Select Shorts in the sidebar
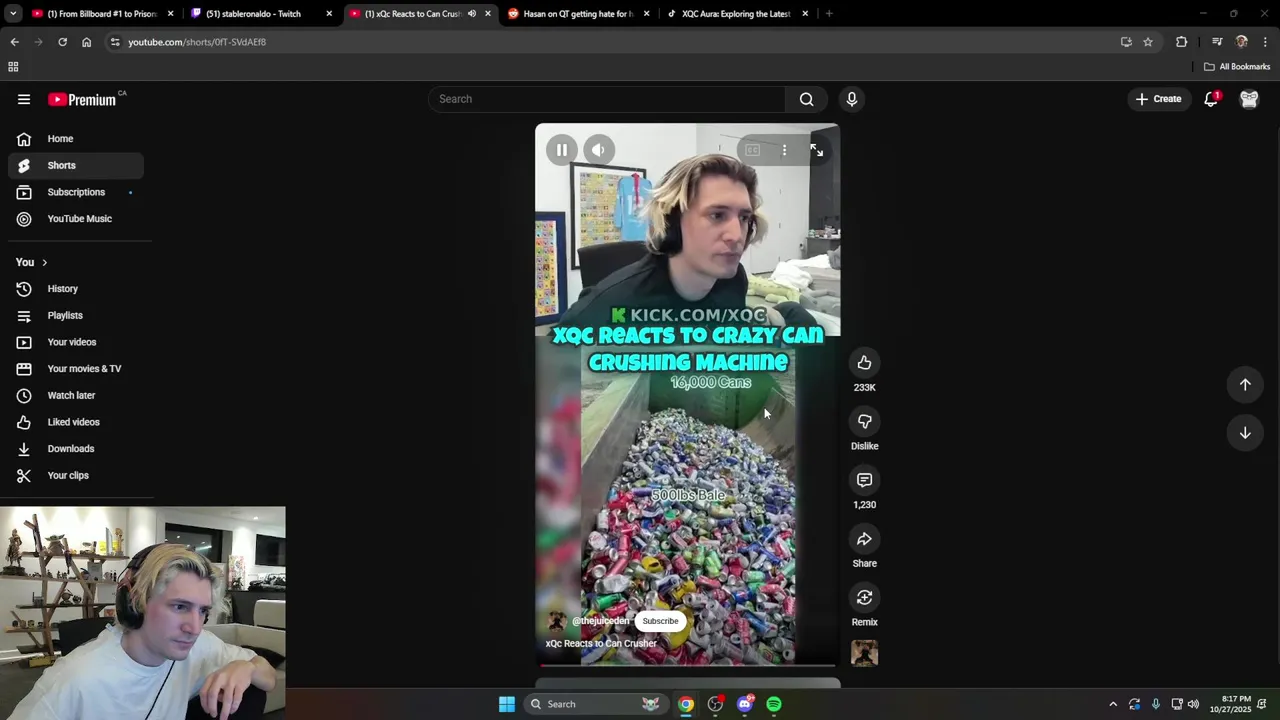The width and height of the screenshot is (1280, 720). [x=76, y=165]
